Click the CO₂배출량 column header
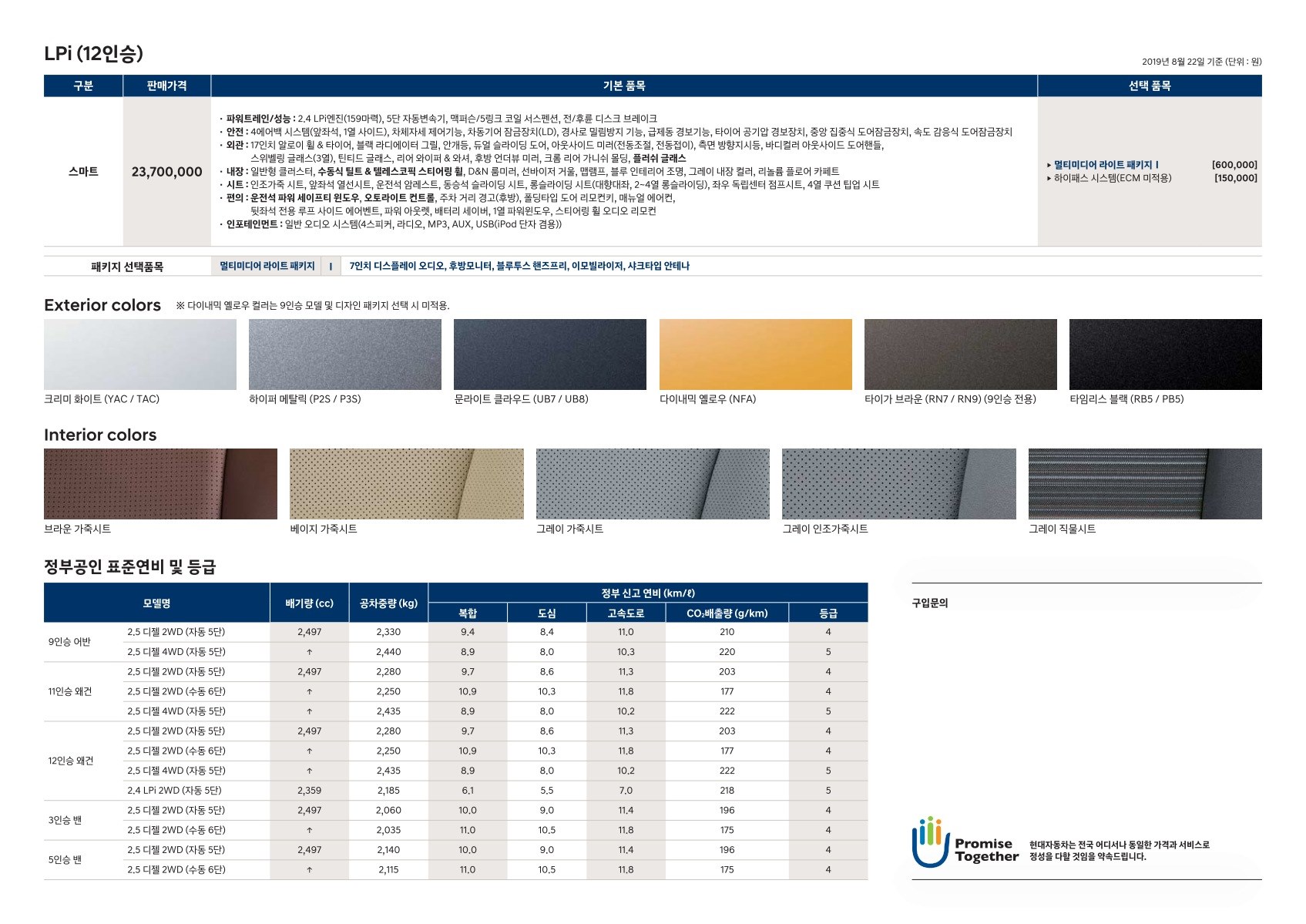Image resolution: width=1306 pixels, height=924 pixels. click(727, 613)
